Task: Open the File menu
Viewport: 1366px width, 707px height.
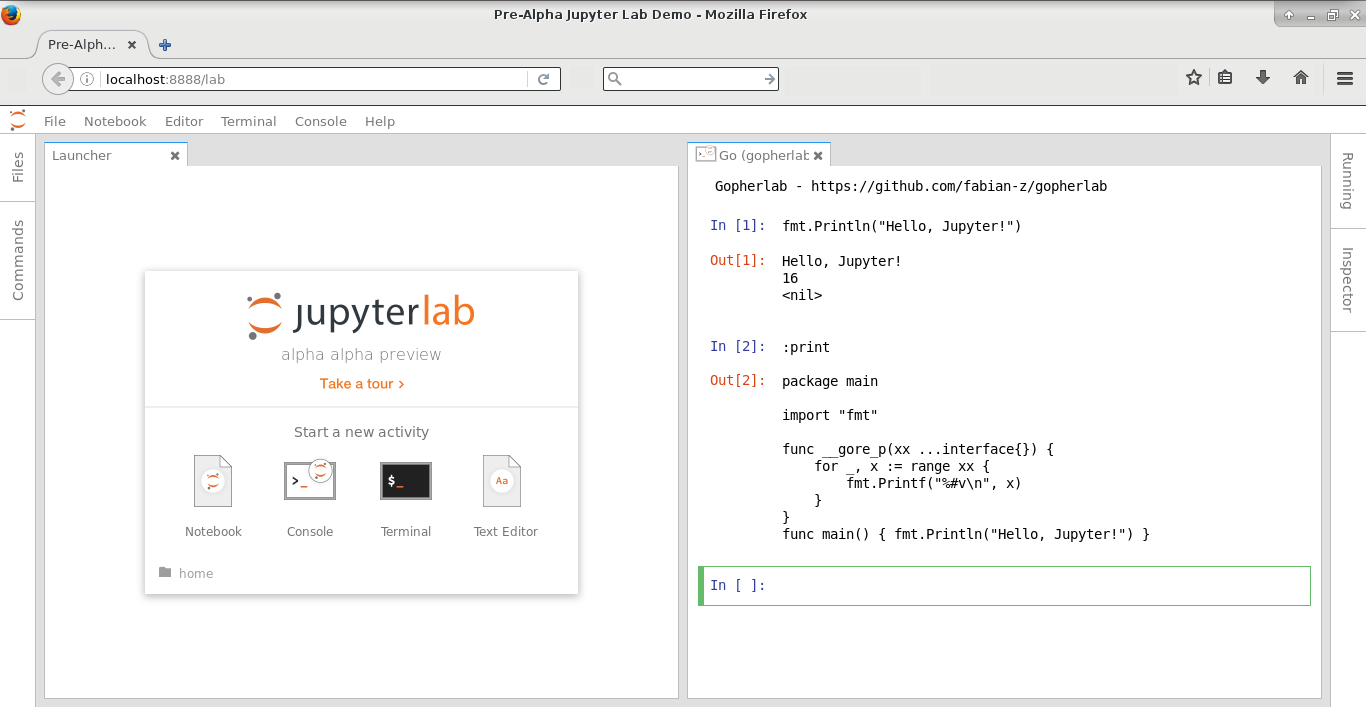Action: (55, 121)
